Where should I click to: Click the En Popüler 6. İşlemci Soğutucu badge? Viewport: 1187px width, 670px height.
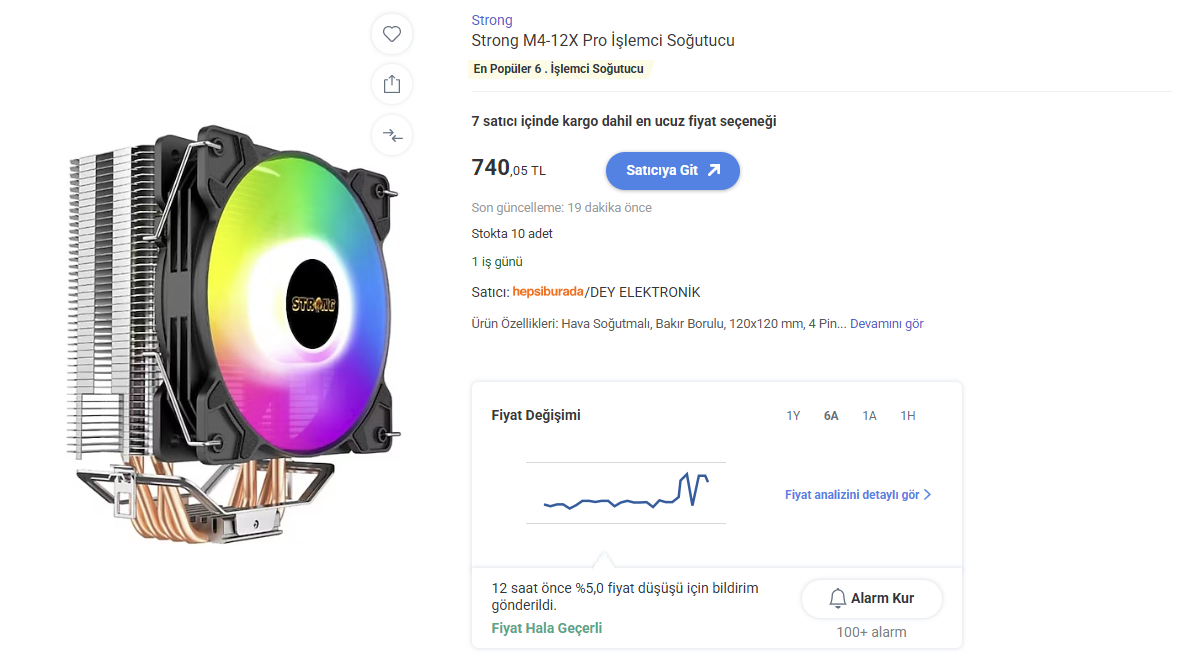point(559,69)
